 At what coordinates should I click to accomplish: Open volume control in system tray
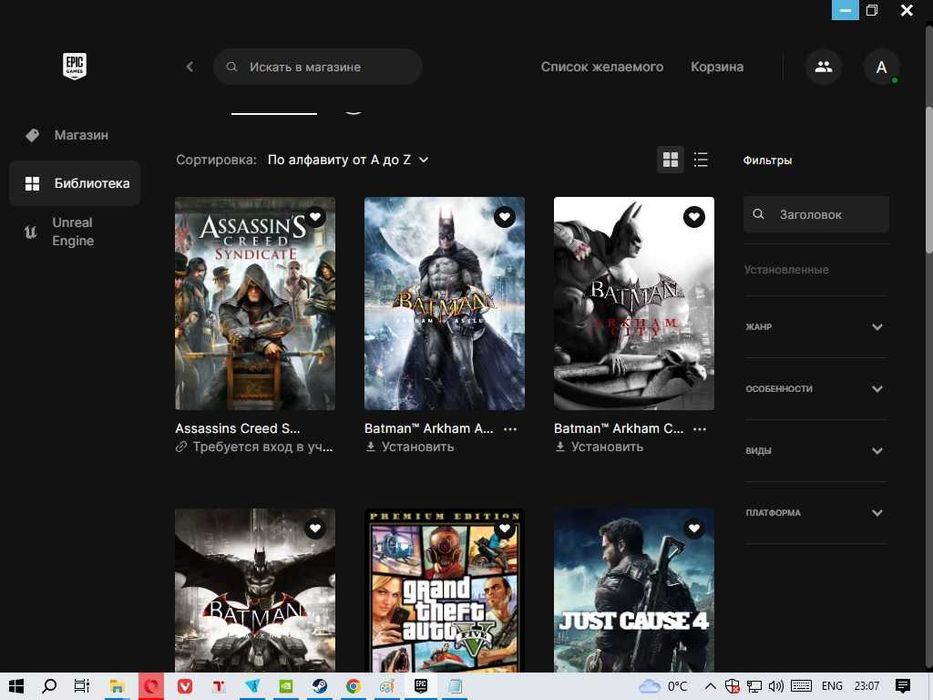[x=775, y=686]
